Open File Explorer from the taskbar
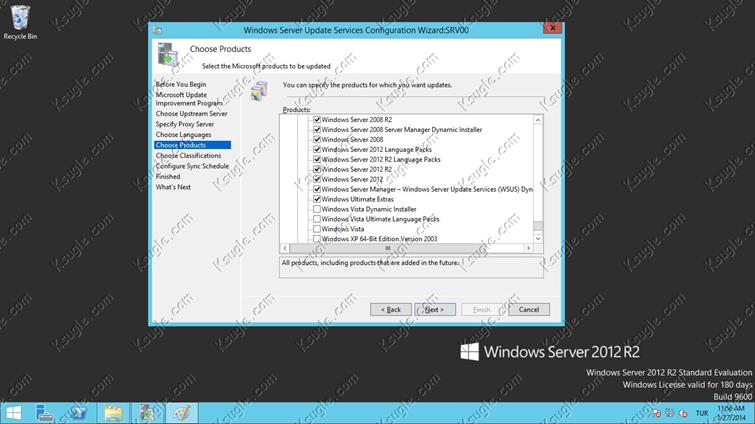 [x=113, y=413]
